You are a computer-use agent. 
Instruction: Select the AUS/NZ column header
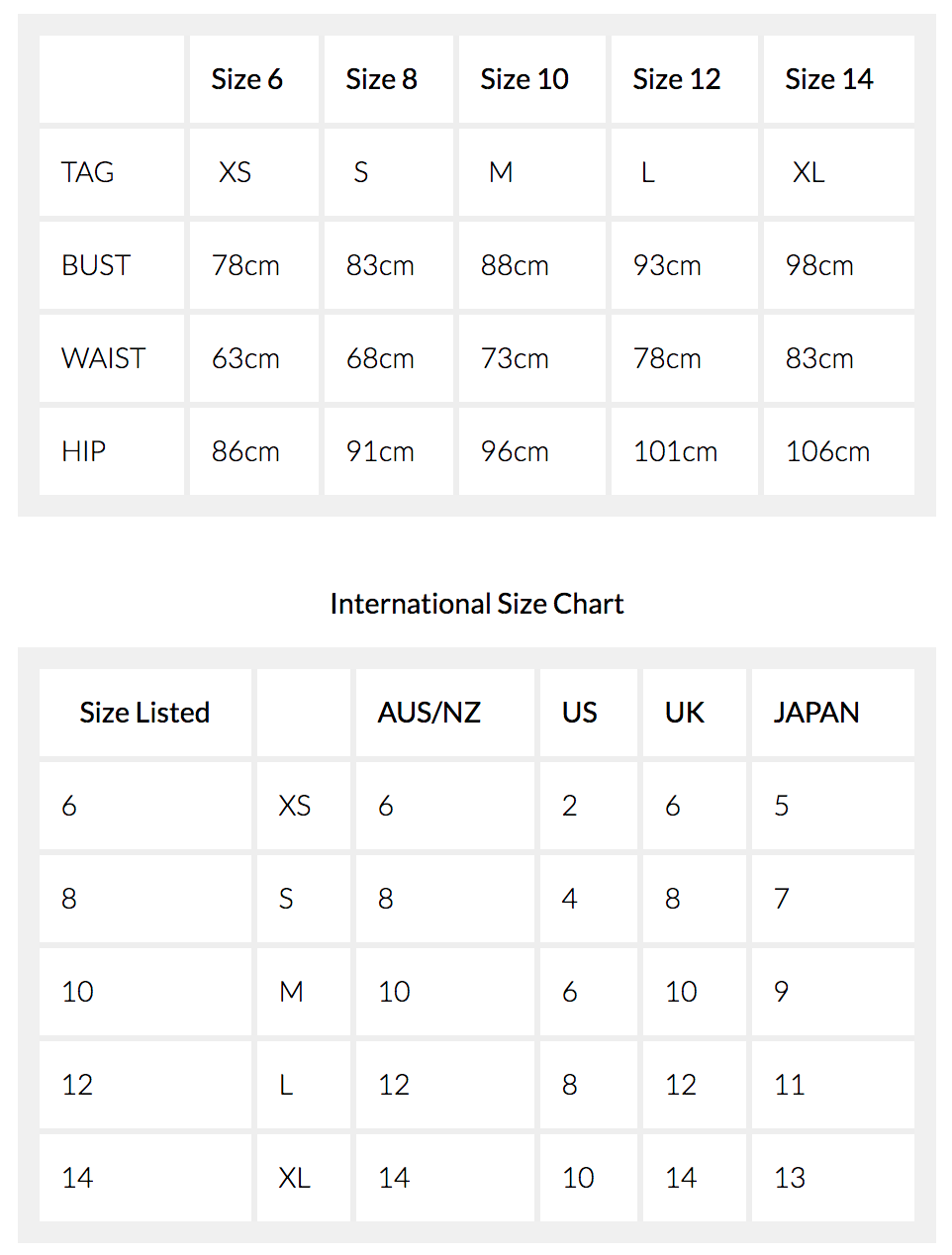click(429, 713)
